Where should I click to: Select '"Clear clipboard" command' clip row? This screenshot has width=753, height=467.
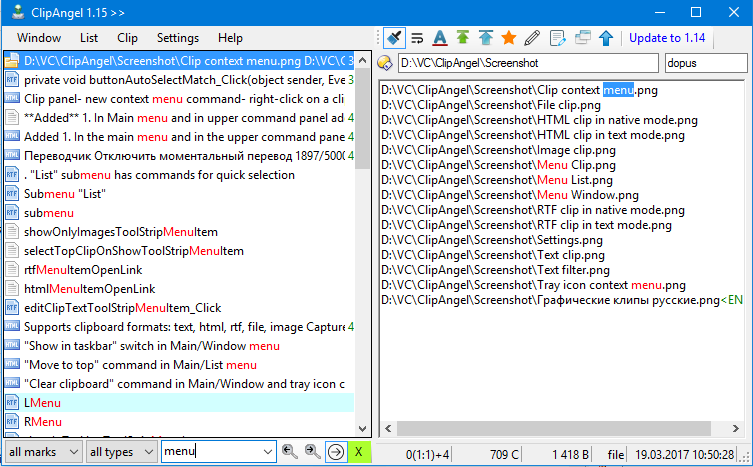click(179, 384)
